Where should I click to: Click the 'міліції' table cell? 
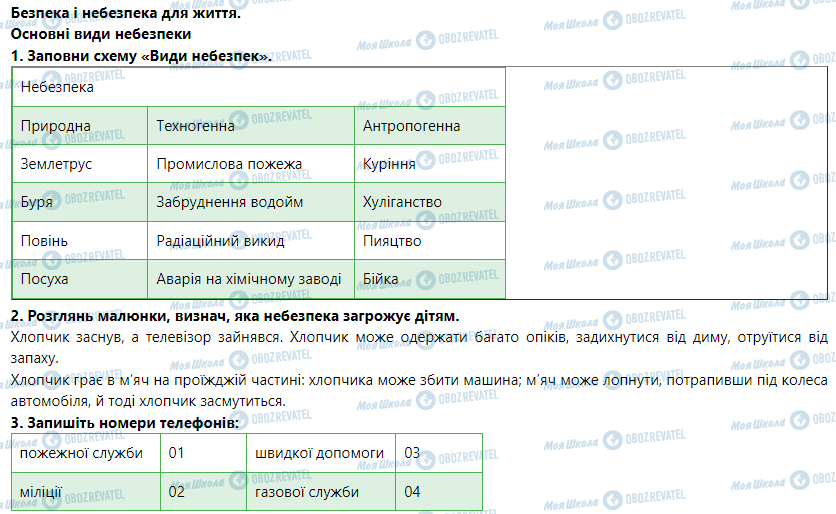pos(86,492)
